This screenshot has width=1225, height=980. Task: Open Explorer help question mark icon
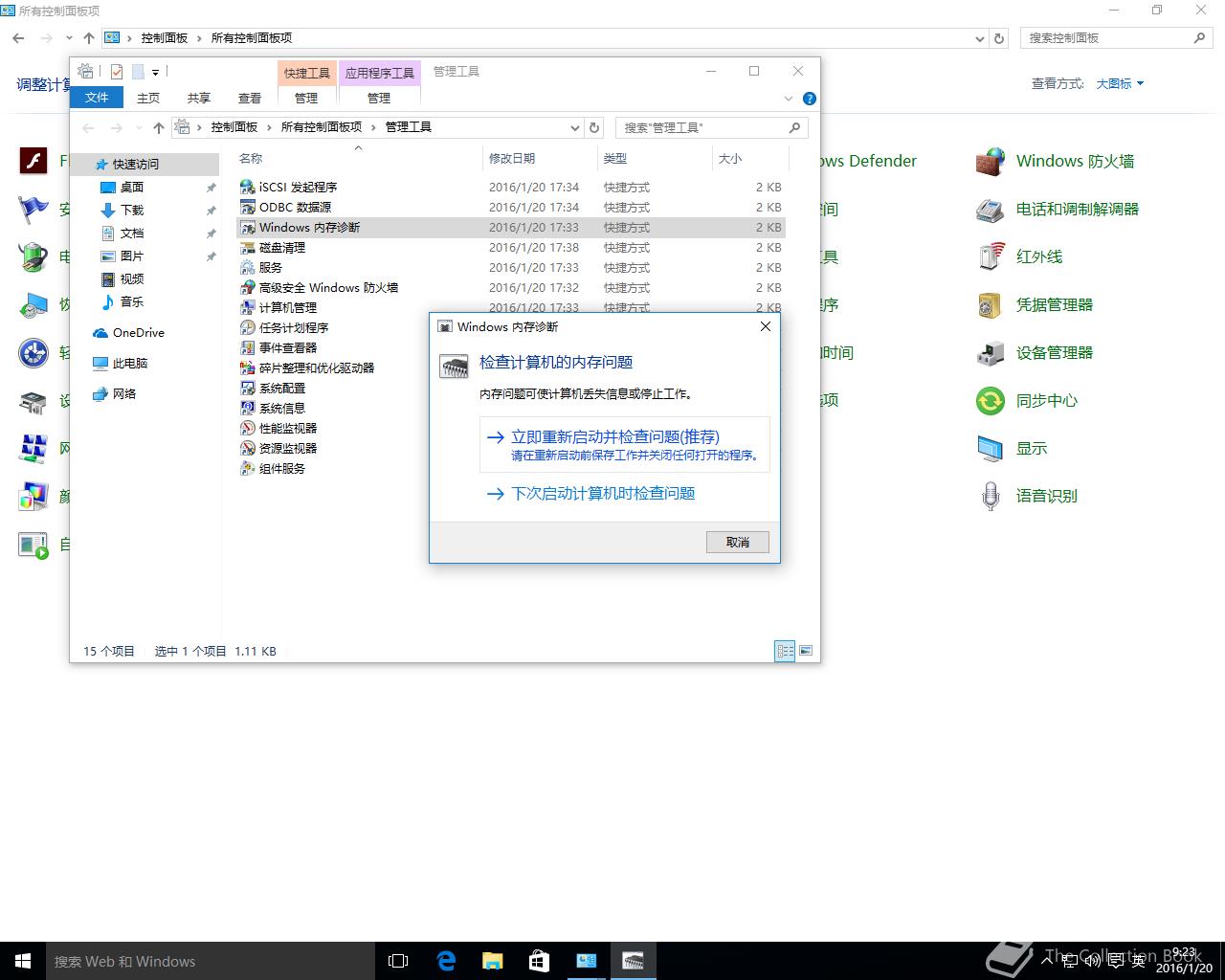click(x=810, y=99)
